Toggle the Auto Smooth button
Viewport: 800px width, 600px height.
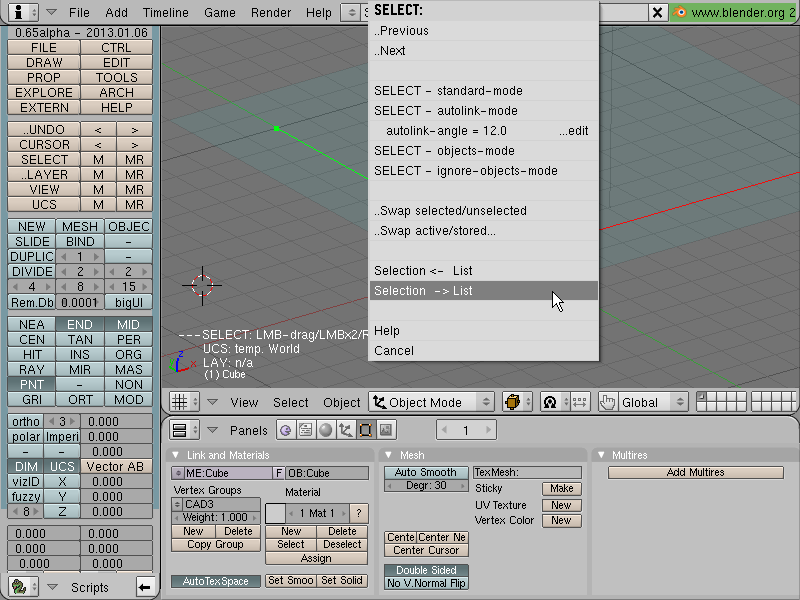click(426, 472)
